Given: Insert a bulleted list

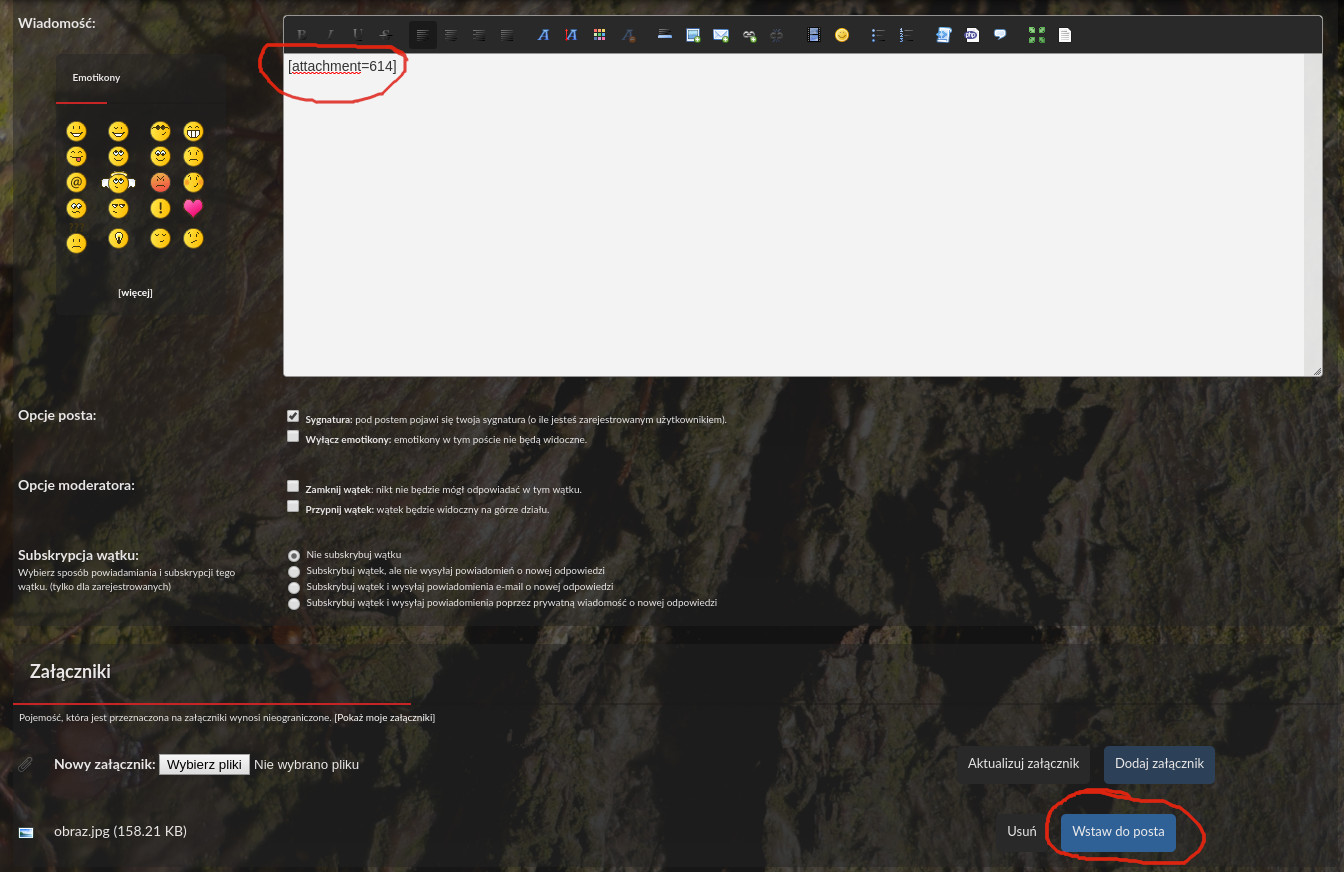Looking at the screenshot, I should pos(878,35).
